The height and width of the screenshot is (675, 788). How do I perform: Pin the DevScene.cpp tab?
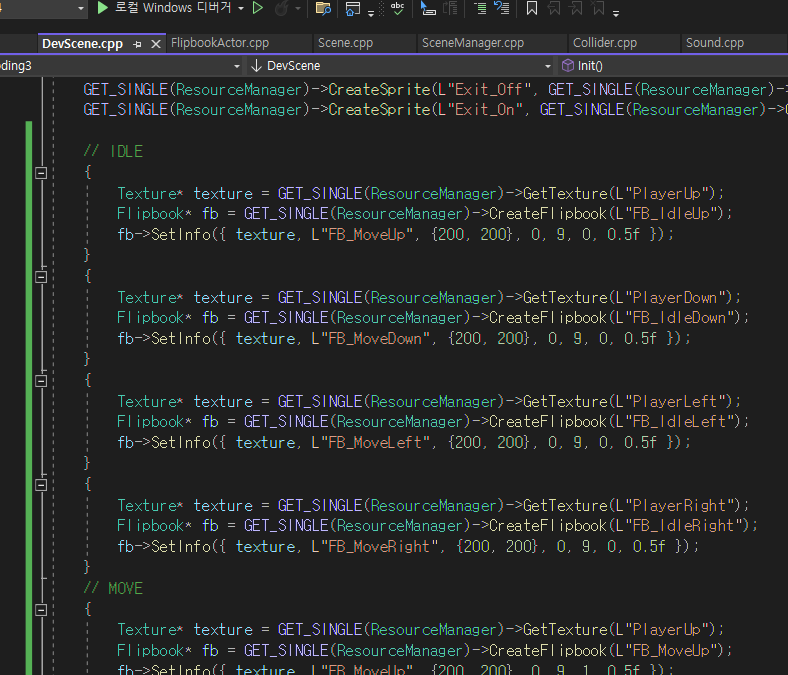point(137,44)
